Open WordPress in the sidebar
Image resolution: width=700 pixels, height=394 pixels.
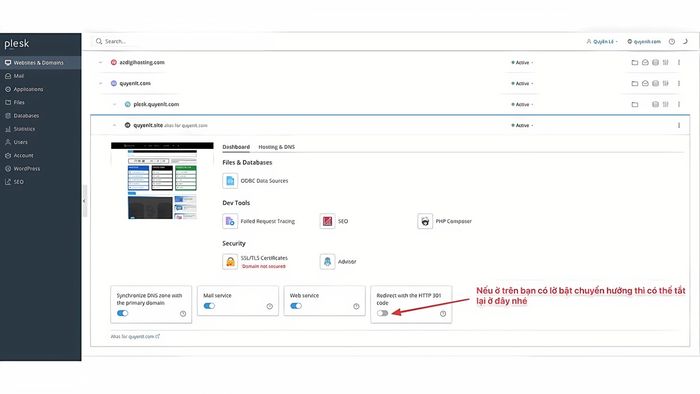[41, 169]
